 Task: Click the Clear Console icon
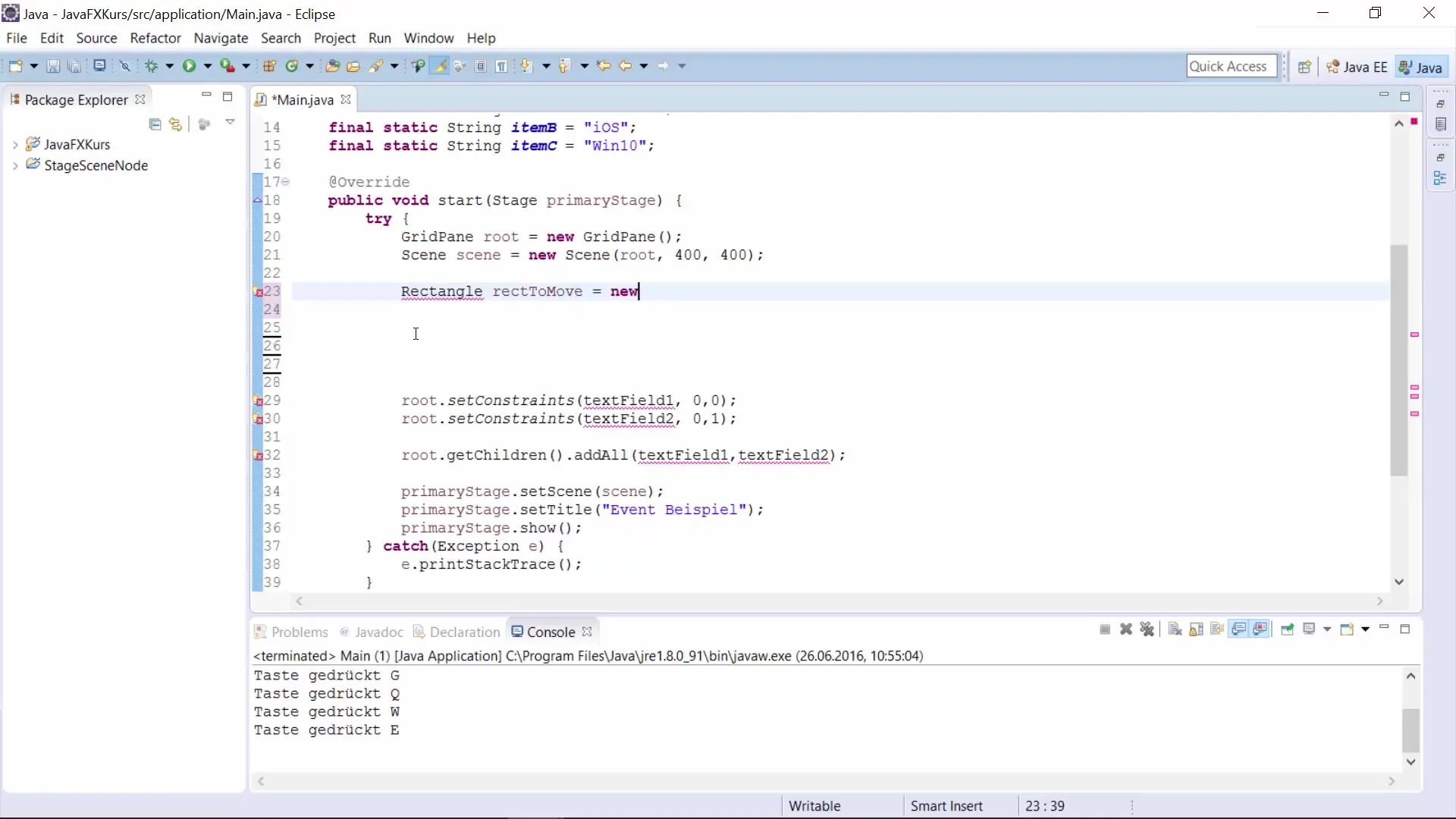[x=1175, y=629]
